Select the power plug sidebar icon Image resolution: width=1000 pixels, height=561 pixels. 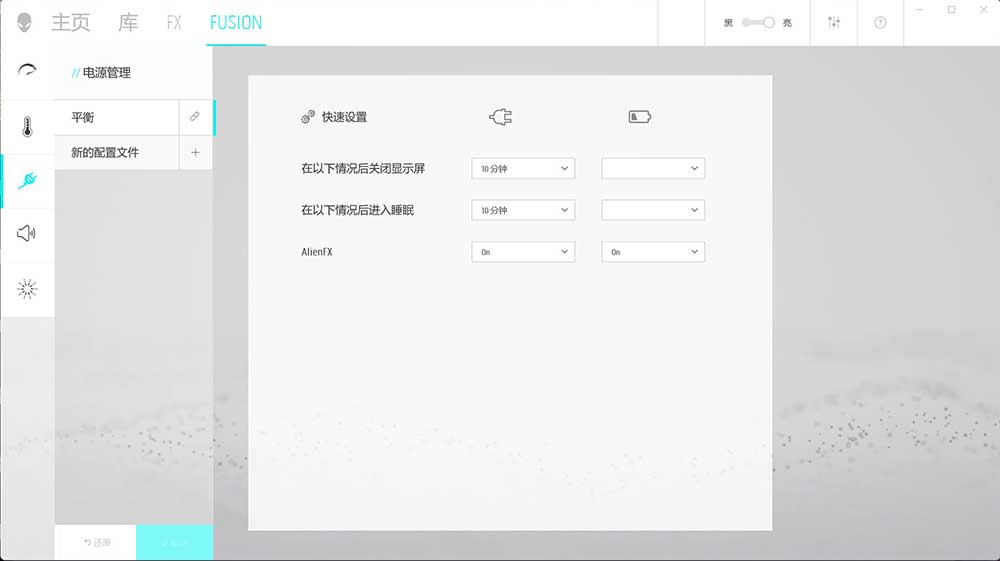[27, 181]
